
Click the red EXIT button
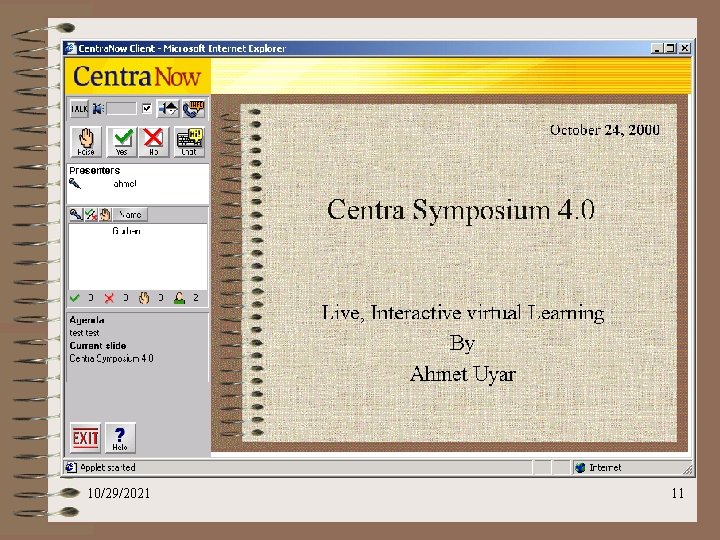click(x=85, y=438)
